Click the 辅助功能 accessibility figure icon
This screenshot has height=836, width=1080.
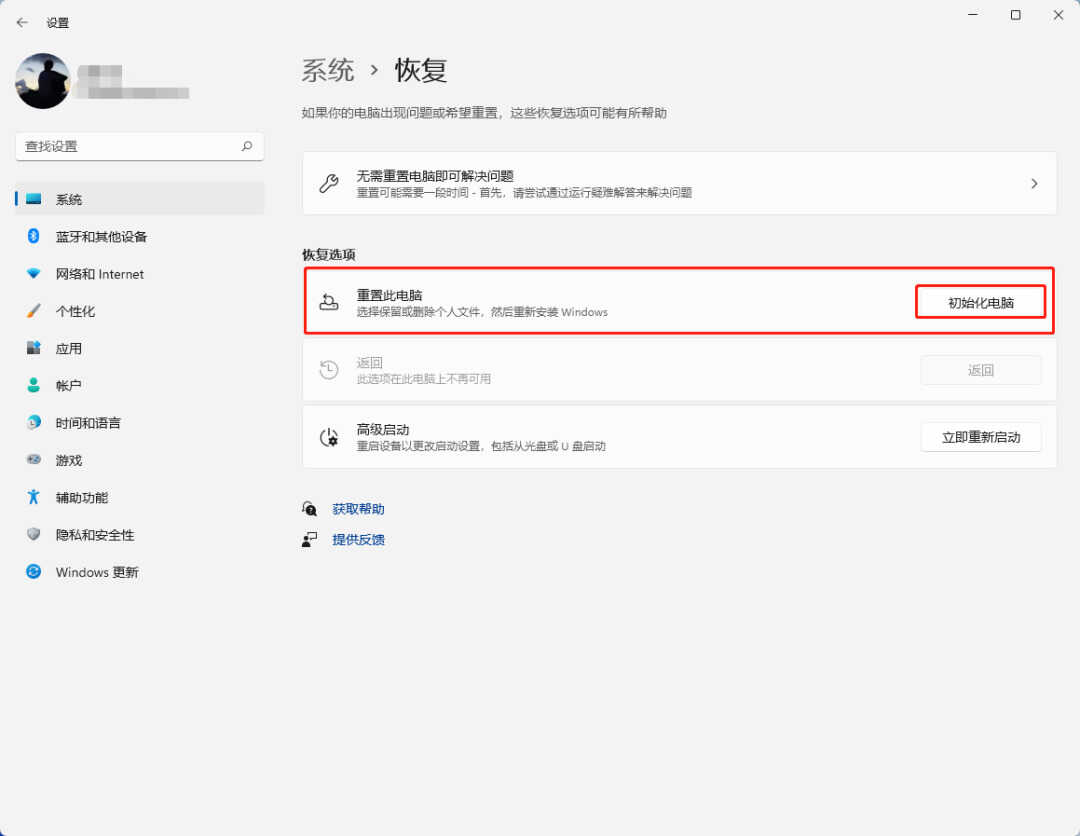(x=33, y=497)
